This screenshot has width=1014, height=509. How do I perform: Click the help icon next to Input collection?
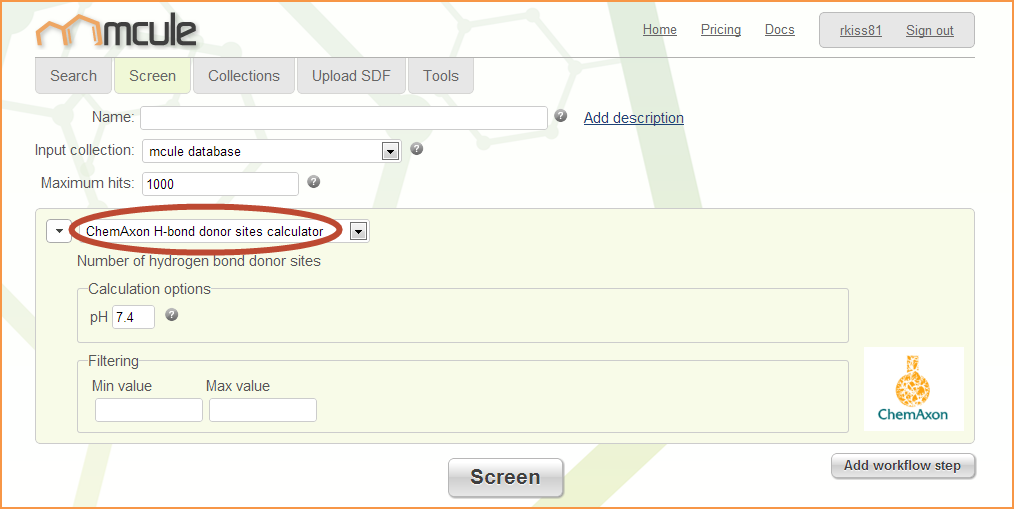point(417,149)
